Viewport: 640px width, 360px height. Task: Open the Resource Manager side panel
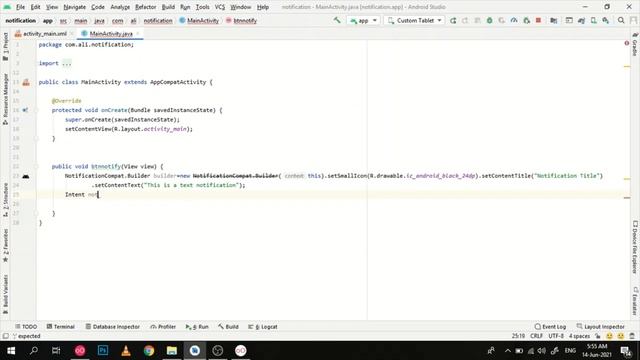(5, 99)
